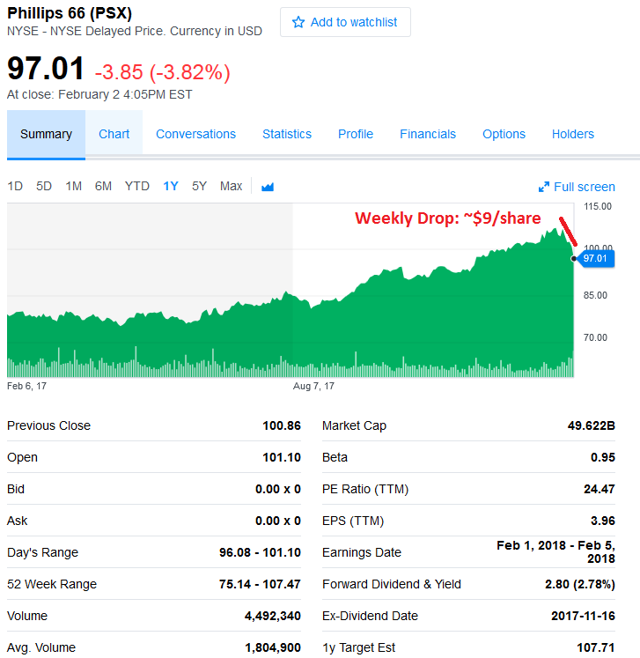
Task: Click the 115.00 price axis label
Action: [x=598, y=206]
